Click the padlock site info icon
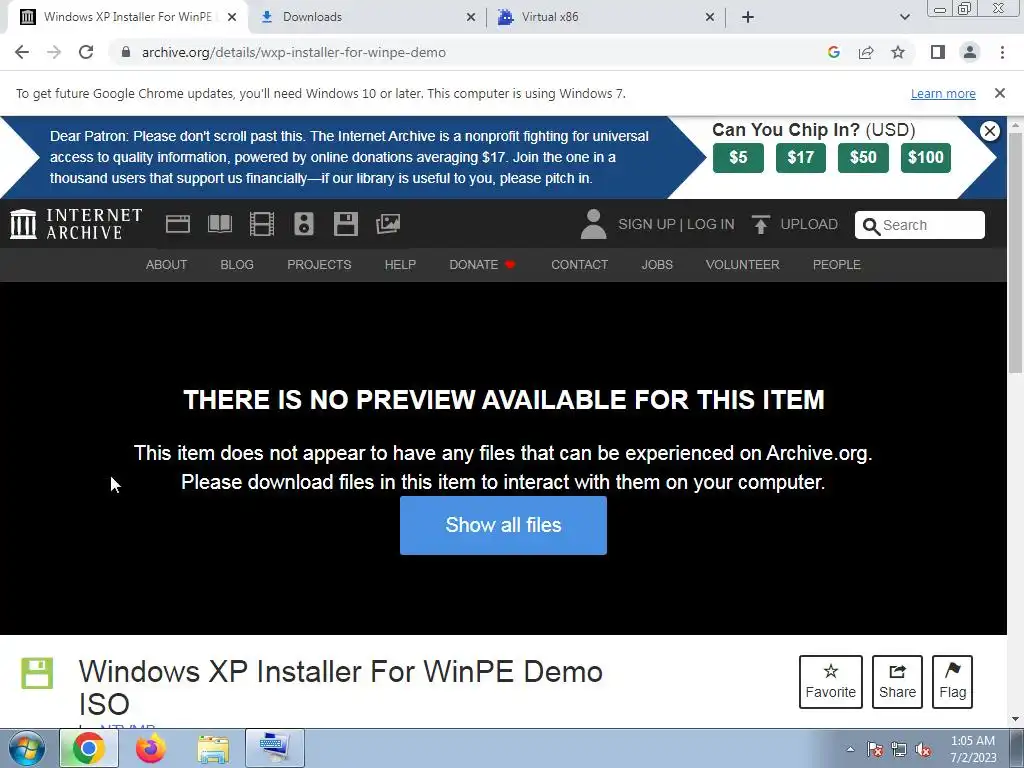 point(126,52)
